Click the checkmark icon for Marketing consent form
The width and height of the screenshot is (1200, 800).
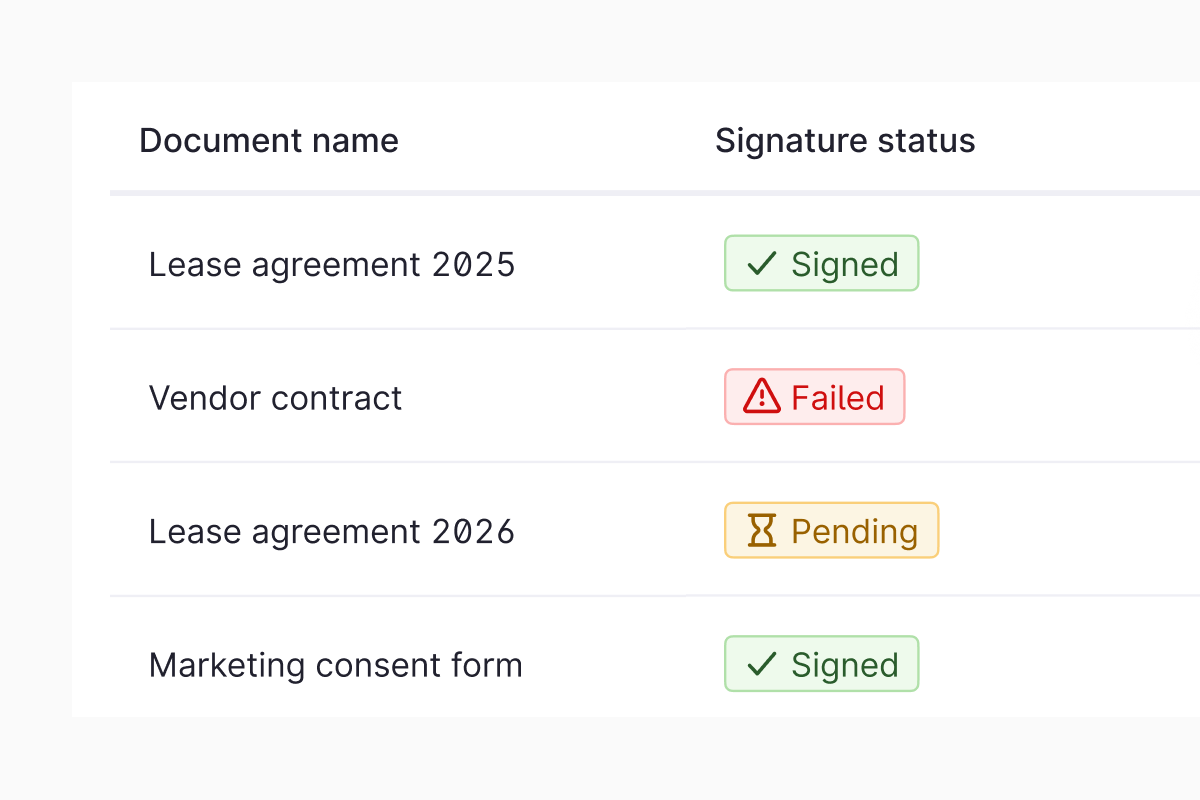coord(762,664)
